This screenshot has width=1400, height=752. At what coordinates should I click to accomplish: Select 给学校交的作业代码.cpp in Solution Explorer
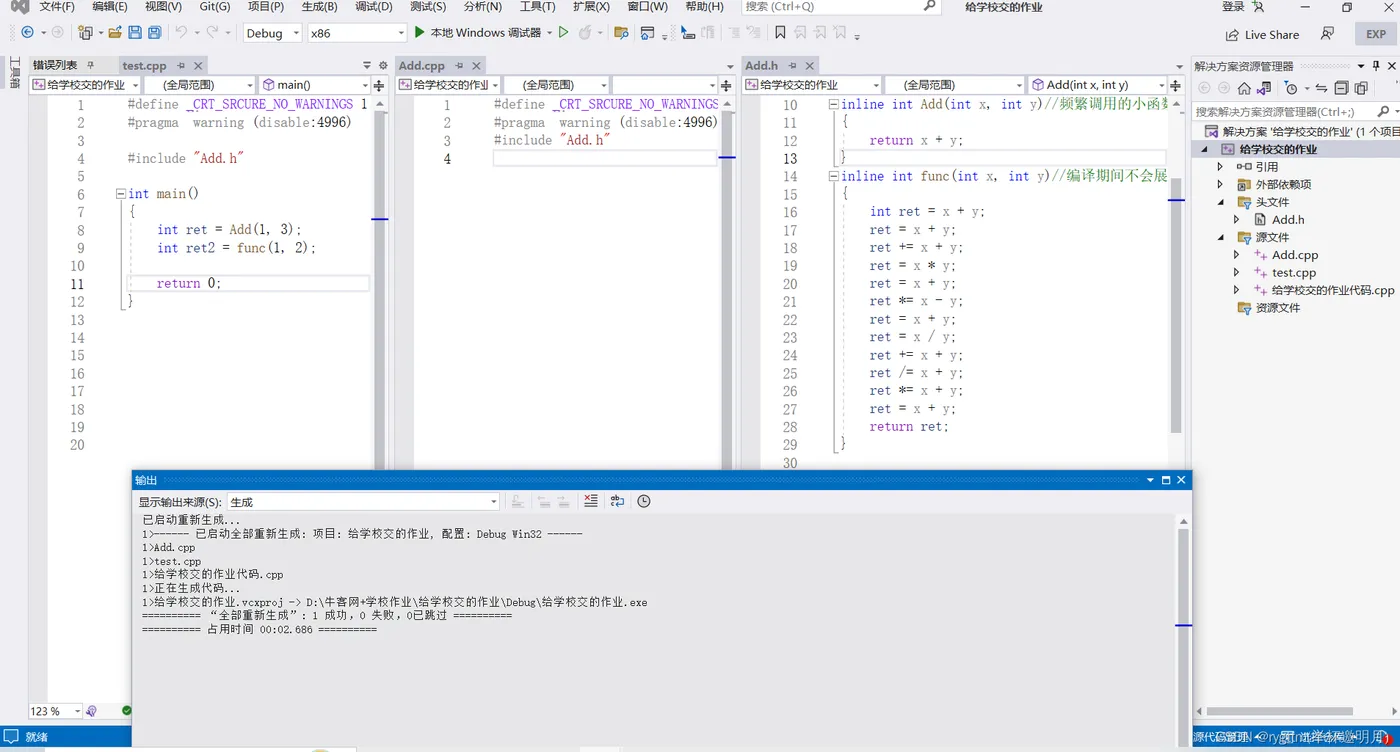click(1333, 290)
